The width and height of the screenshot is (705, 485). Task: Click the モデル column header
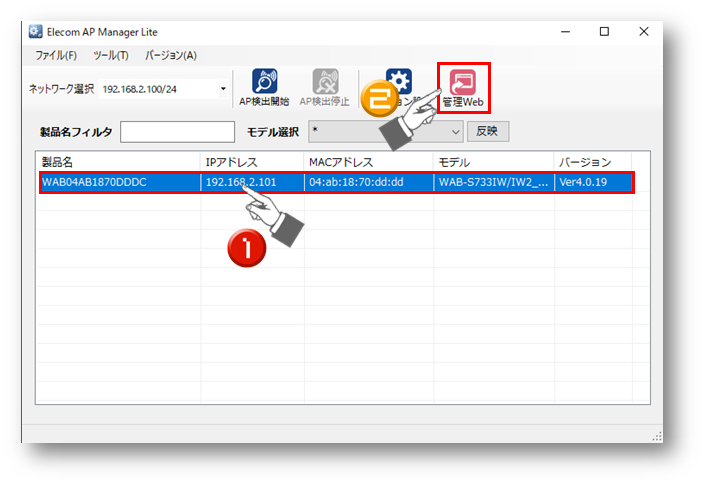(x=494, y=162)
